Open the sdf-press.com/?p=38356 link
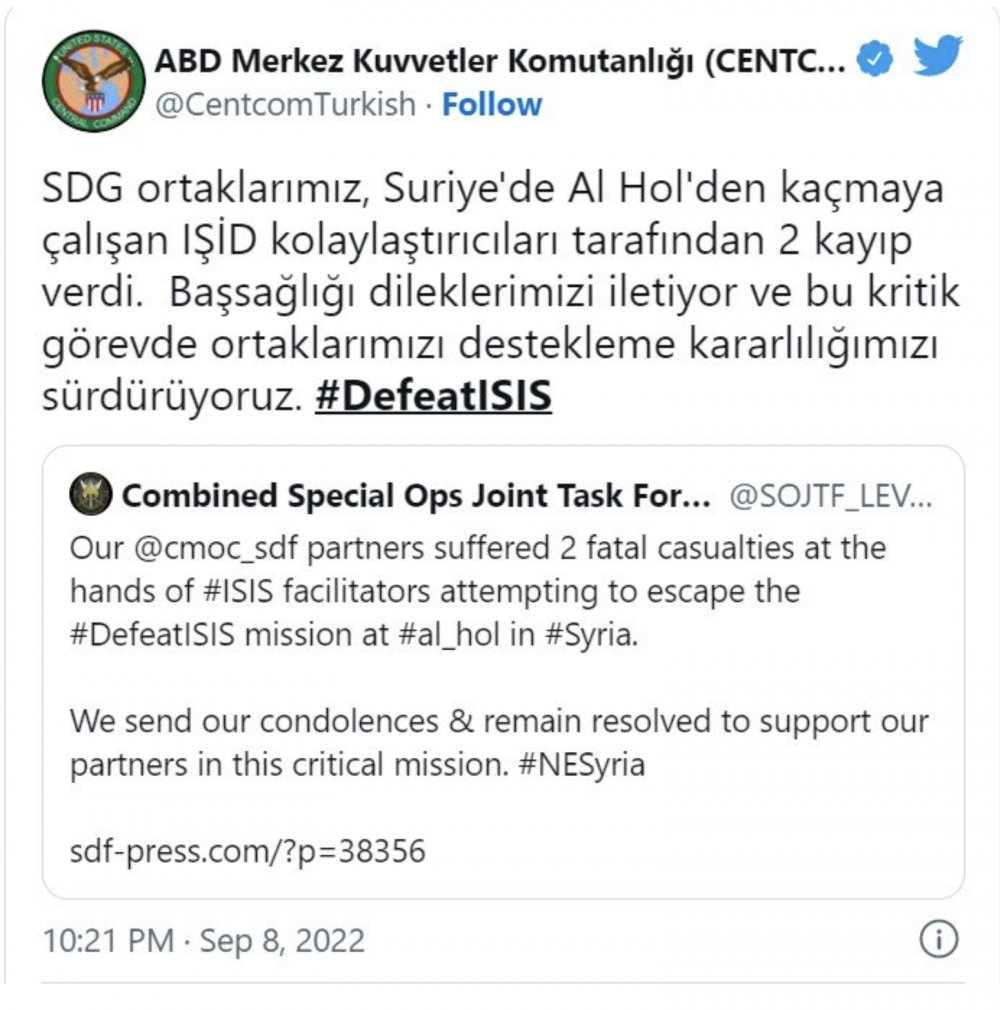Screen dimensions: 1000x1010 click(x=247, y=851)
